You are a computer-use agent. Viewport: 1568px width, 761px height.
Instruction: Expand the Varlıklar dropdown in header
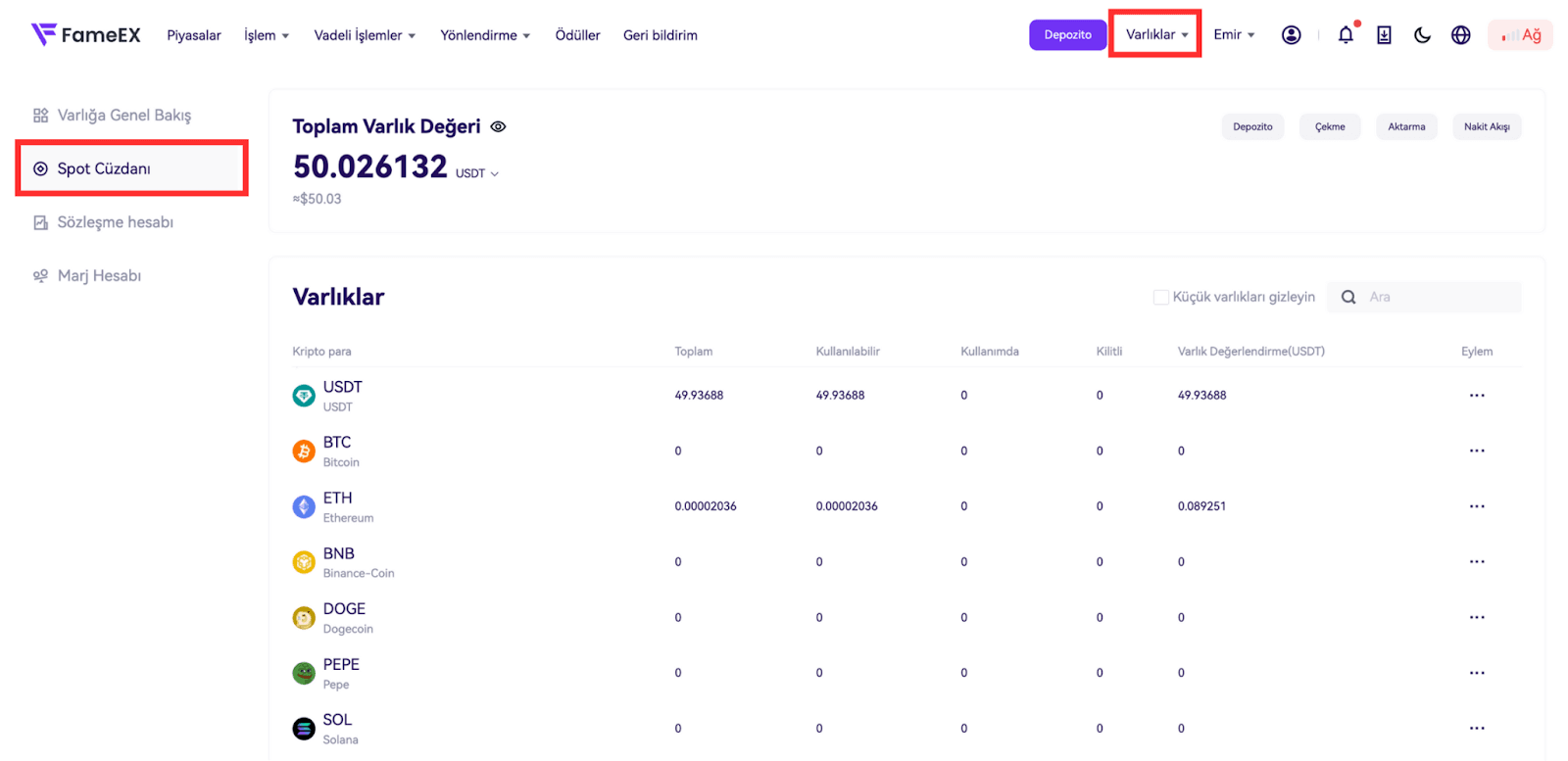click(x=1156, y=34)
